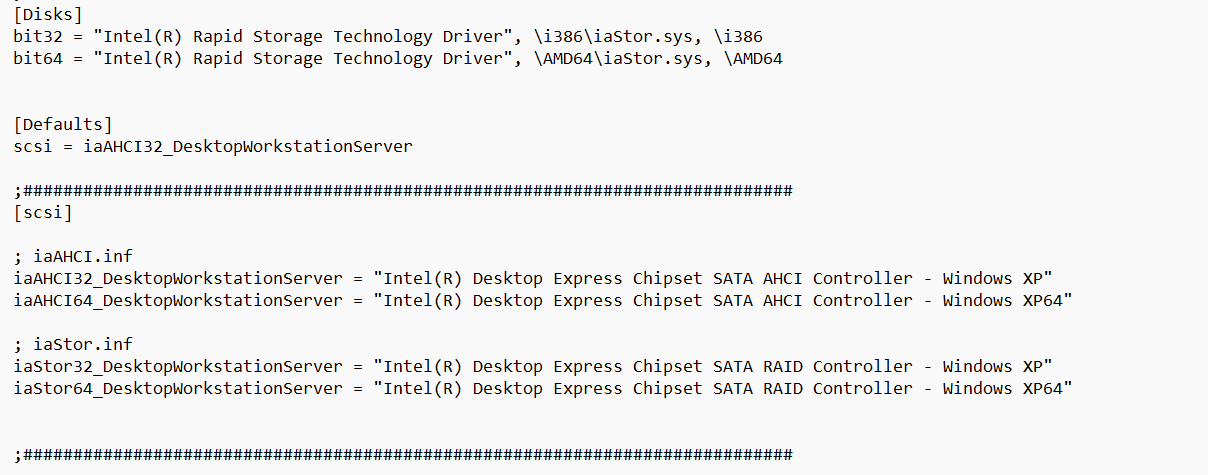Click the iaStor32_DesktopWorkstationServer key

pyautogui.click(x=178, y=366)
